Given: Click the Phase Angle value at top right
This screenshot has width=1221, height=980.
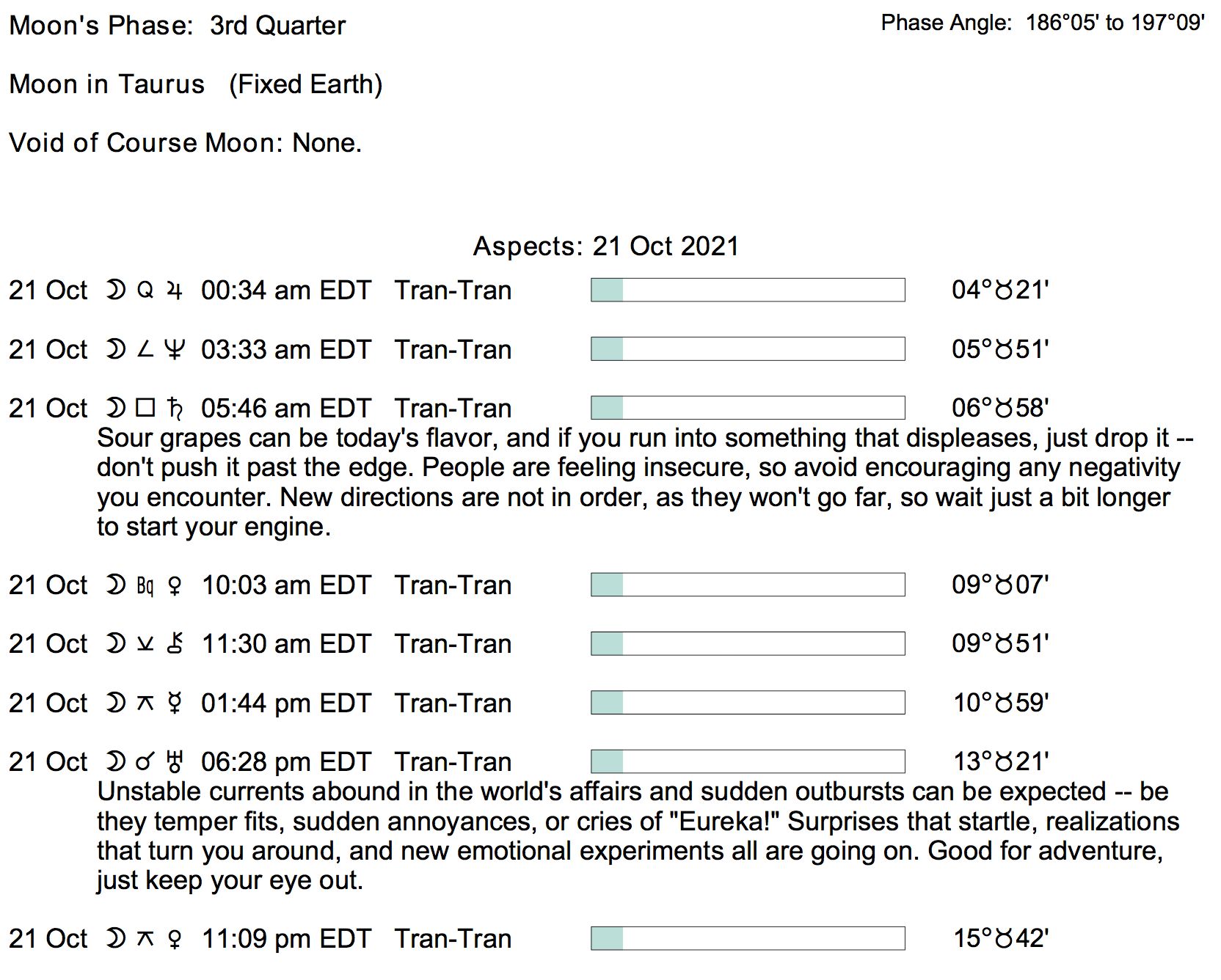Looking at the screenshot, I should point(1115,23).
